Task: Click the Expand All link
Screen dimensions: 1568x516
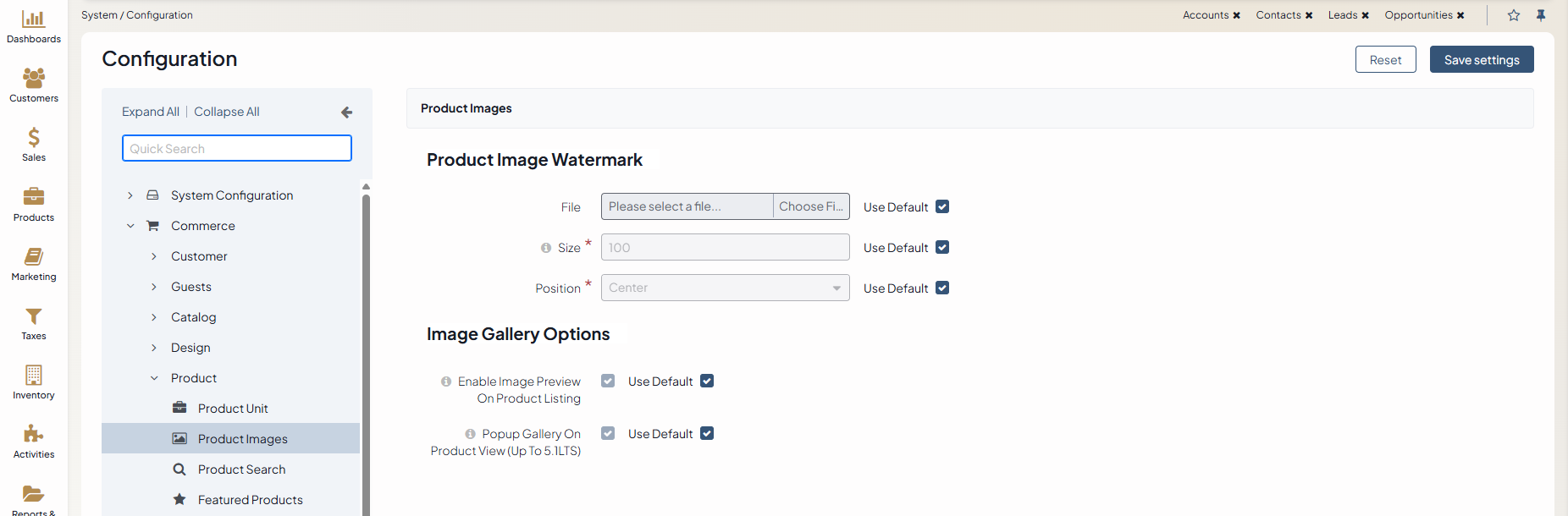Action: (150, 112)
